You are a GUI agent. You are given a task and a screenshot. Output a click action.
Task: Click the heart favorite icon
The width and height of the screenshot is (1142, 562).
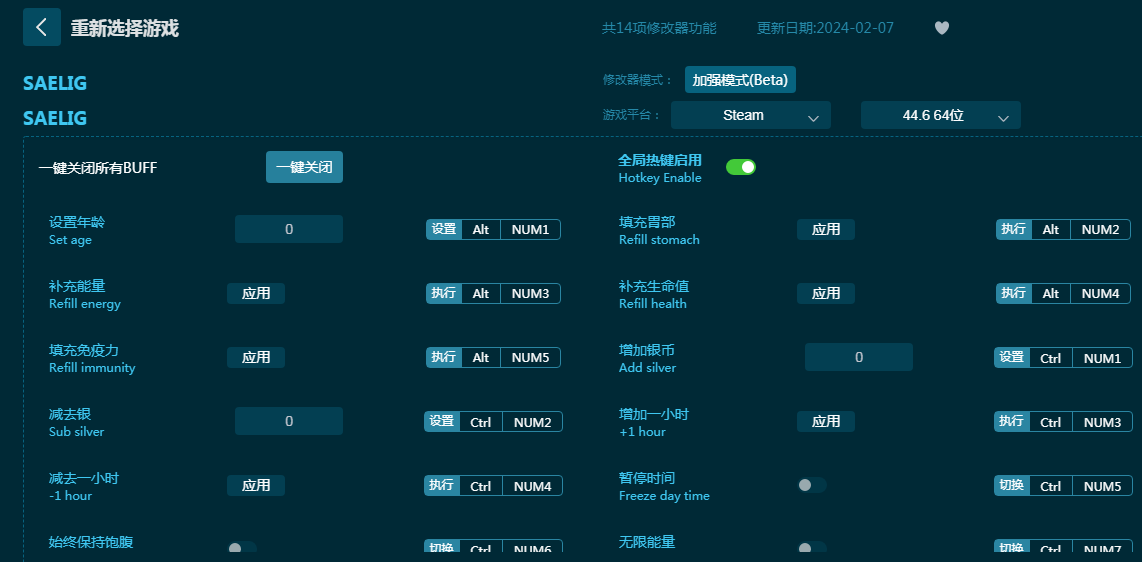tap(941, 28)
